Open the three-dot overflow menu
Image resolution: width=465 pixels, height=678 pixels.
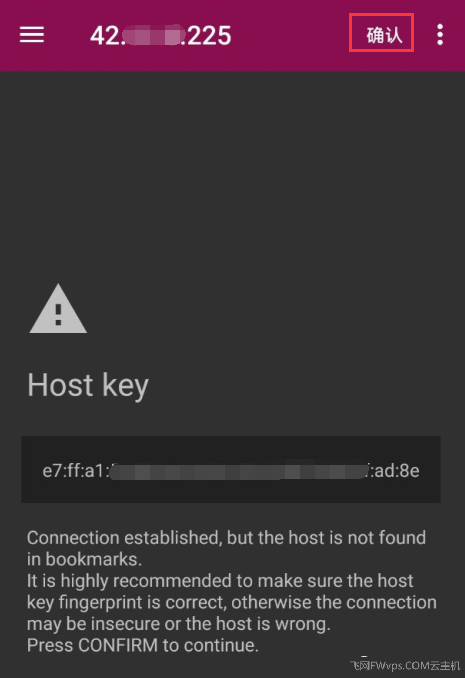click(x=440, y=35)
